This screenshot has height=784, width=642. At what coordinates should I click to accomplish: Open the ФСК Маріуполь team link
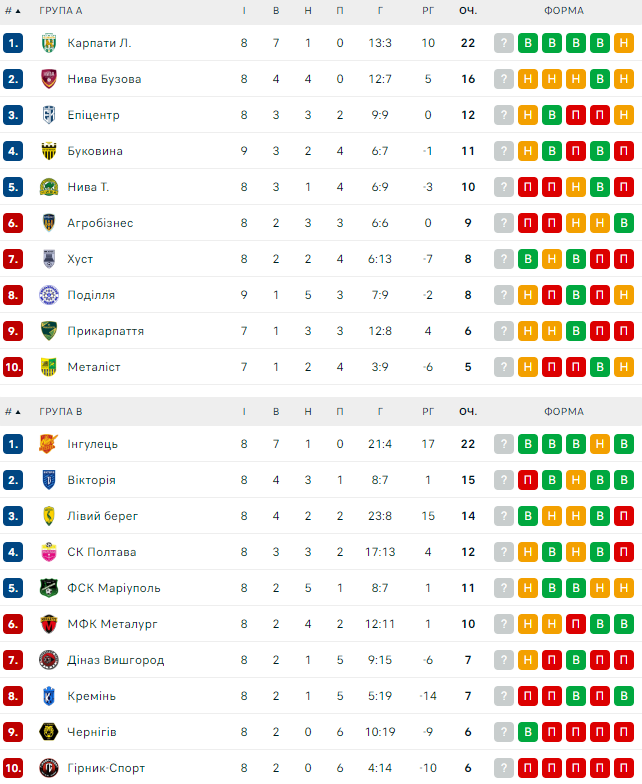[113, 588]
